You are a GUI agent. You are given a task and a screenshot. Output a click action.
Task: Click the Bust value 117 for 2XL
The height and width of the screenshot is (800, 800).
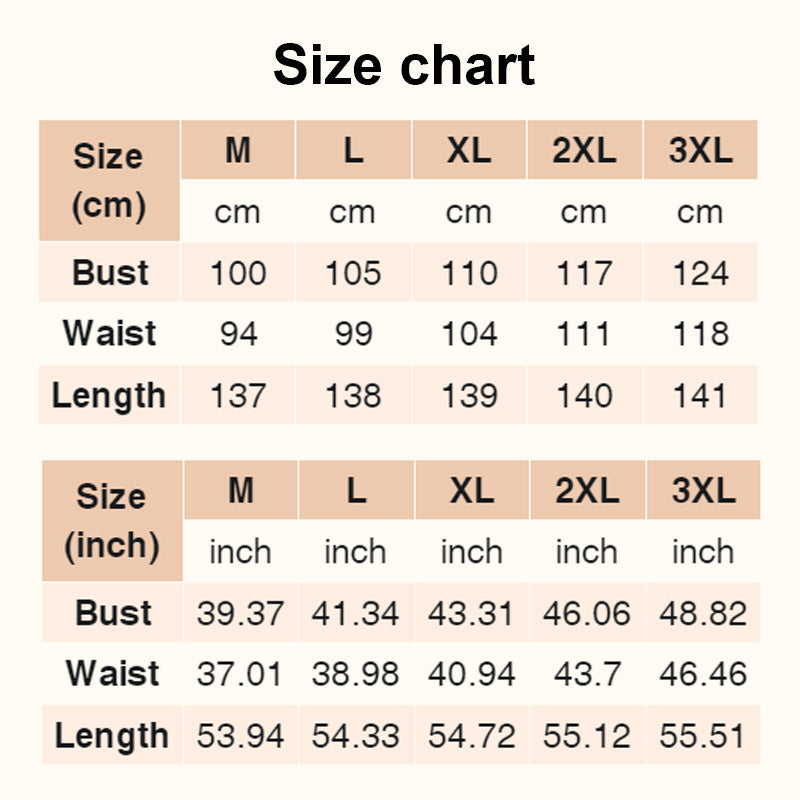click(585, 272)
